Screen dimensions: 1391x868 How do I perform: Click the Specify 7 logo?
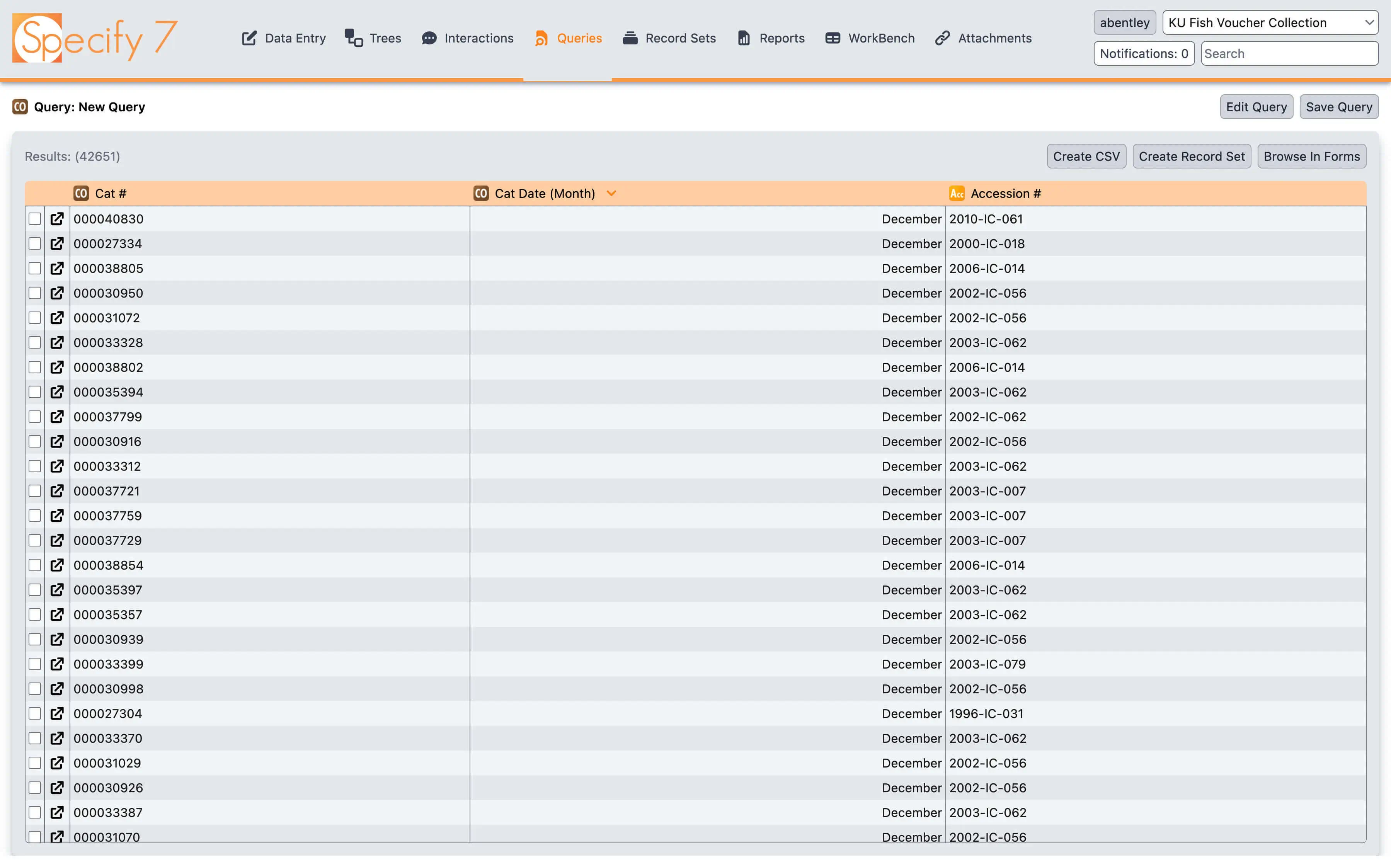(x=95, y=38)
